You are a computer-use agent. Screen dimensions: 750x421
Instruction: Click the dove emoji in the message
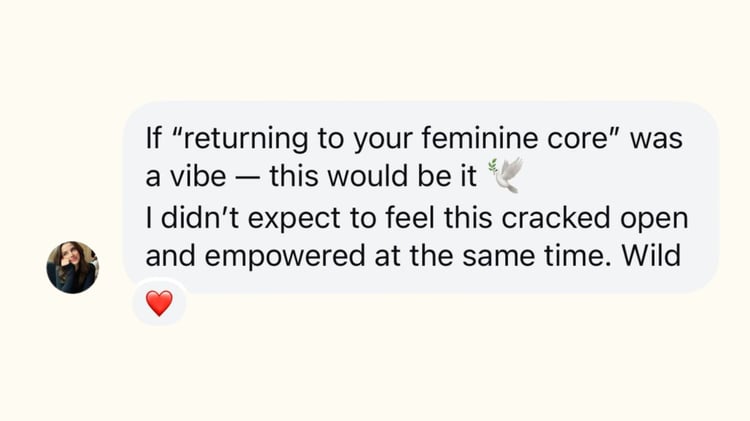[x=505, y=177]
